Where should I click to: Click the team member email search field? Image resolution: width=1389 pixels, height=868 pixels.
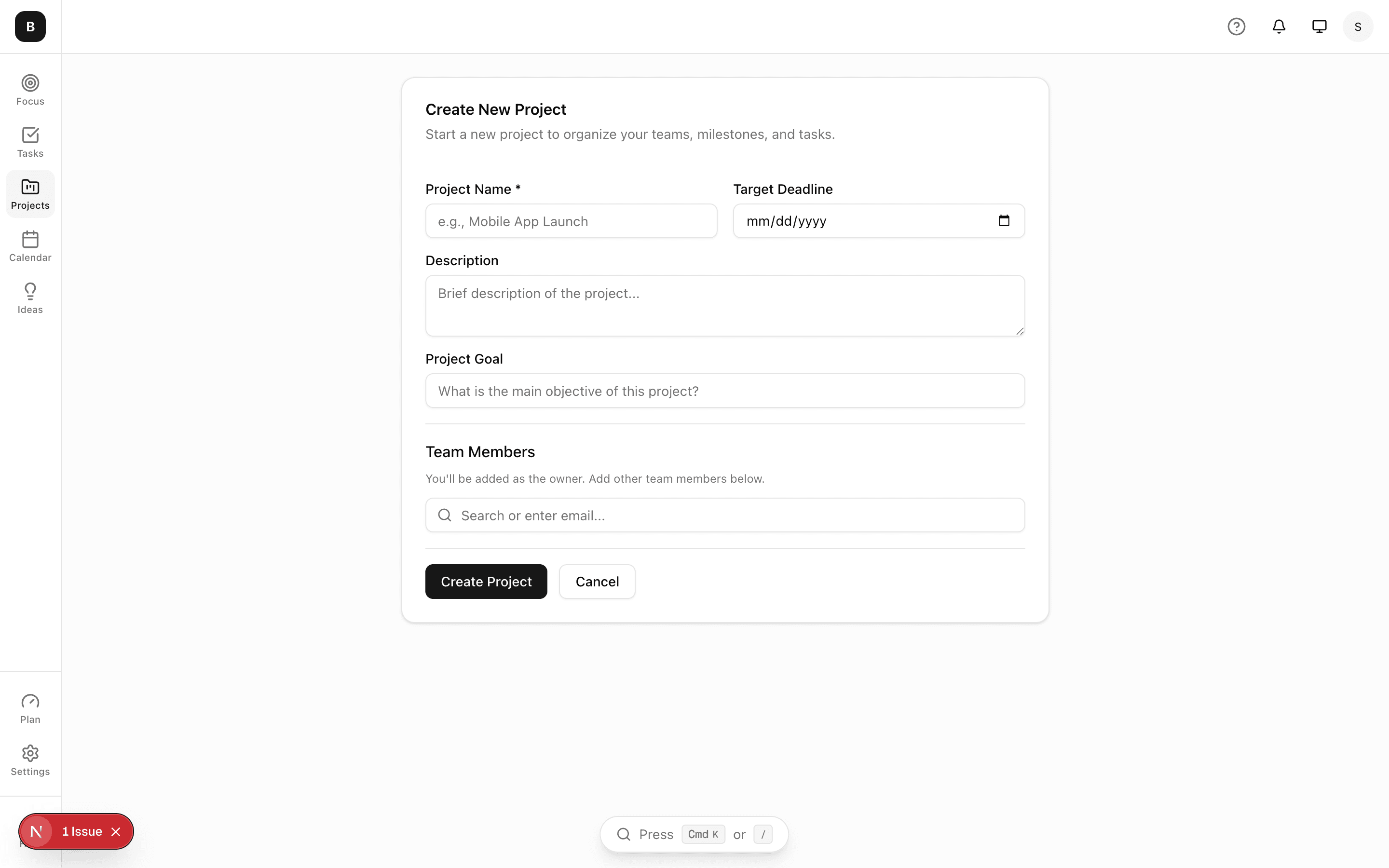[724, 515]
